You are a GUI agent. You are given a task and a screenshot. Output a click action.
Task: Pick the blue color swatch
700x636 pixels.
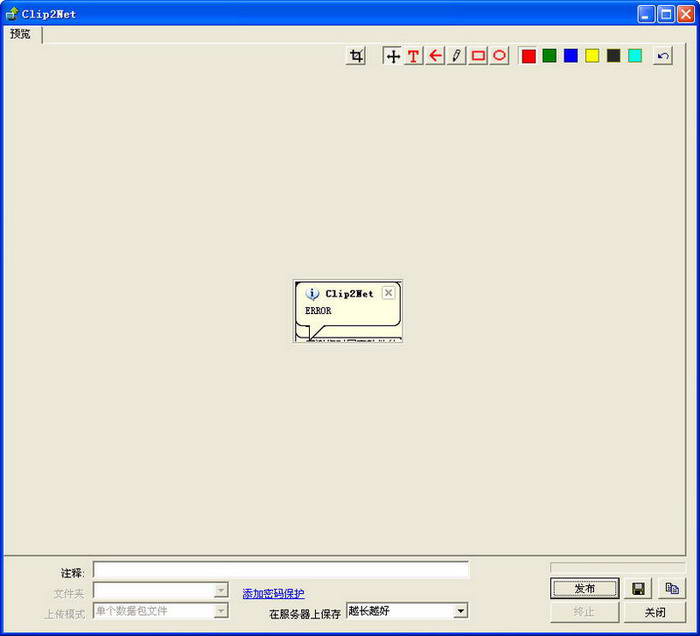tap(571, 56)
